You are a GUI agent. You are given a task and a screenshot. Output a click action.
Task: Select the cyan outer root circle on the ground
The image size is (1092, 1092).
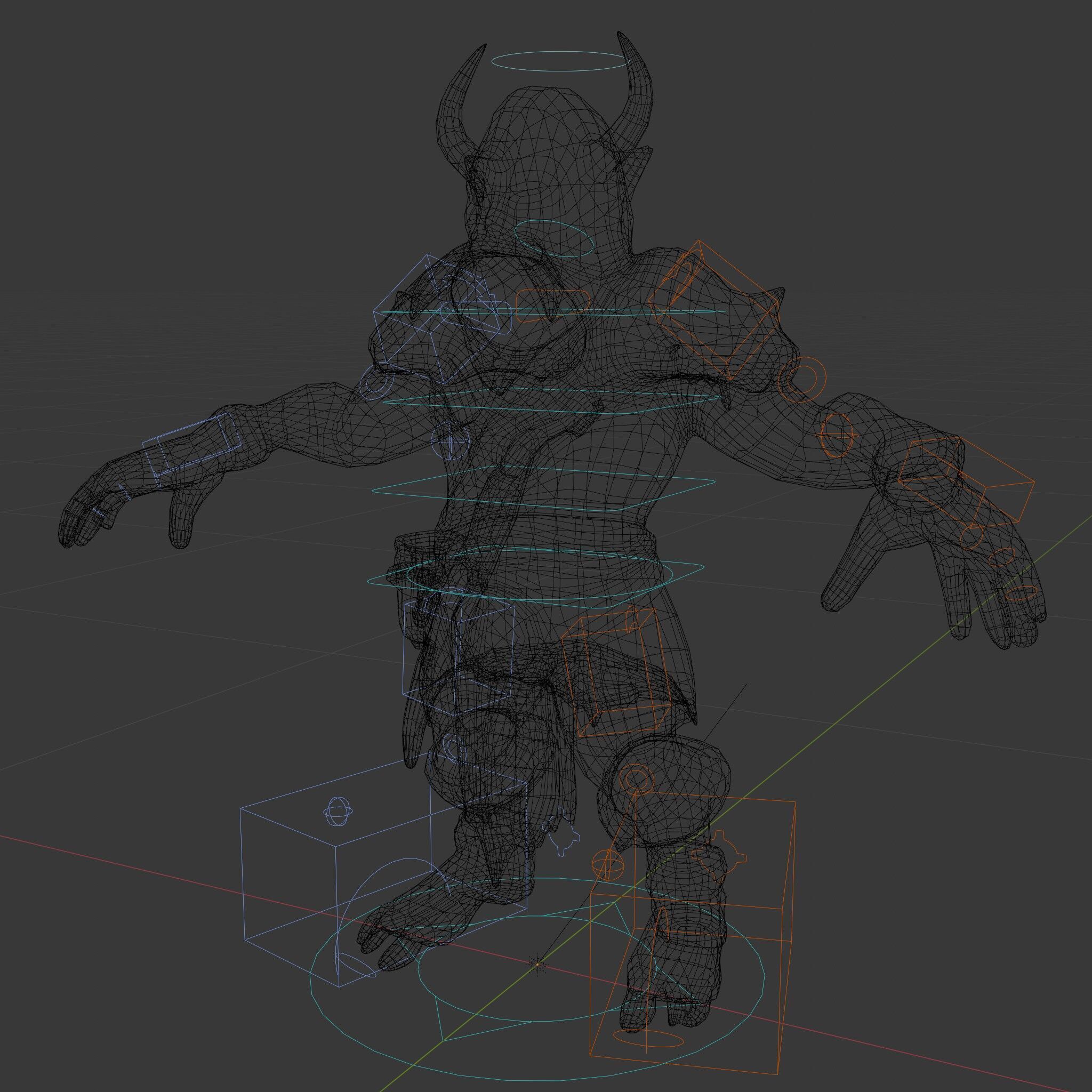(537, 981)
